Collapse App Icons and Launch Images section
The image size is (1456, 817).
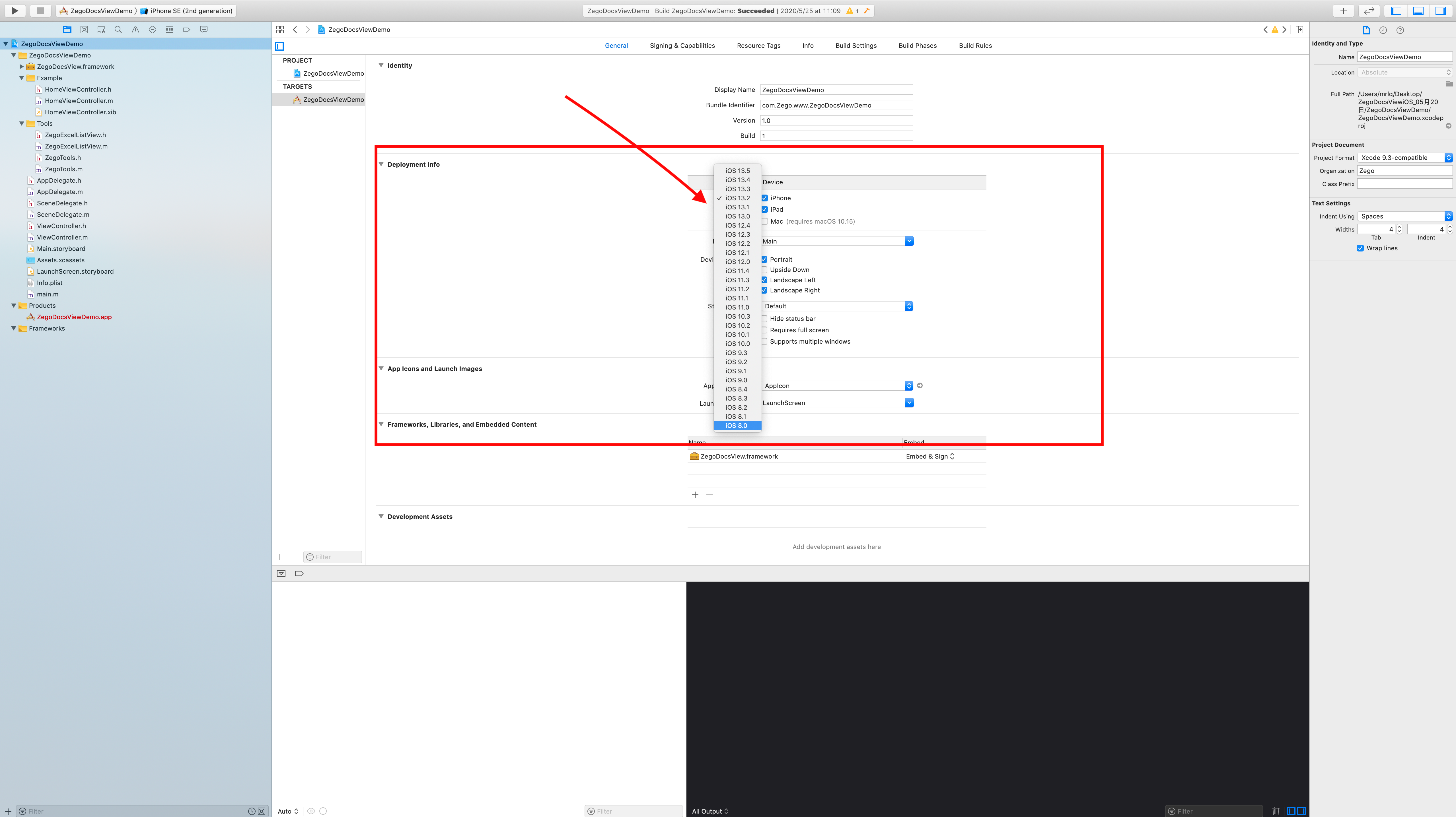tap(381, 368)
